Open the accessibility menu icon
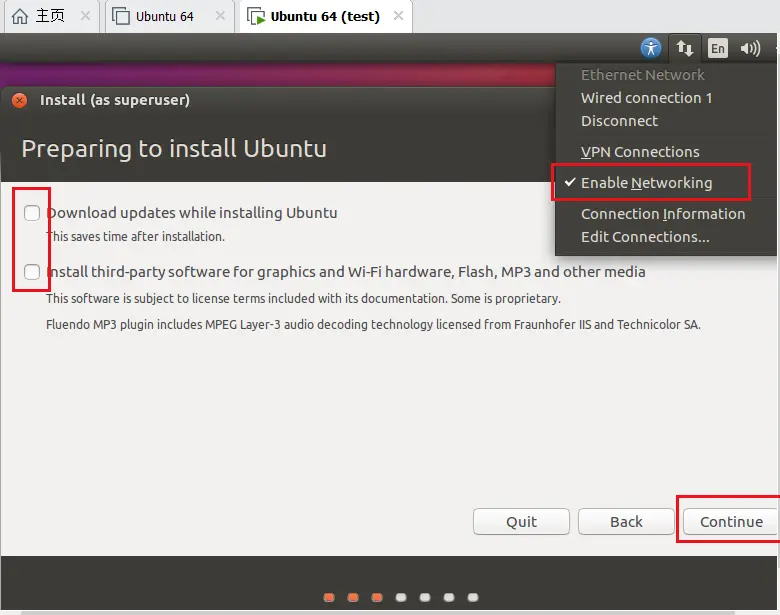780x615 pixels. click(651, 48)
